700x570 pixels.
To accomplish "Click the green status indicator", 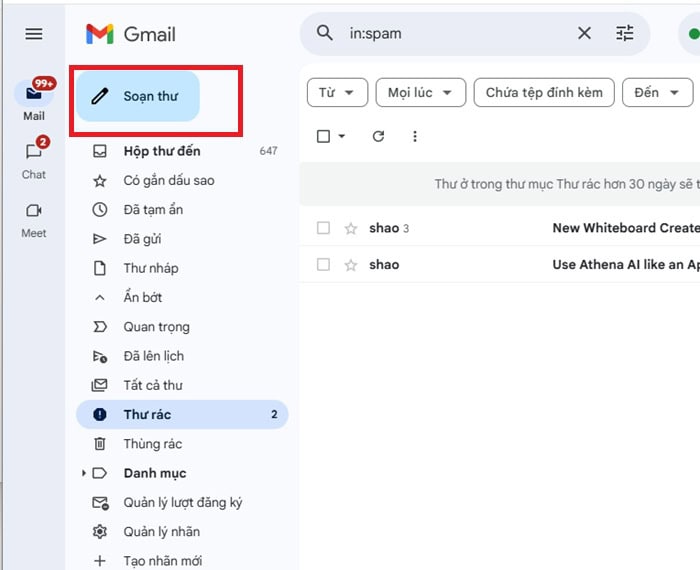I will pyautogui.click(x=694, y=33).
